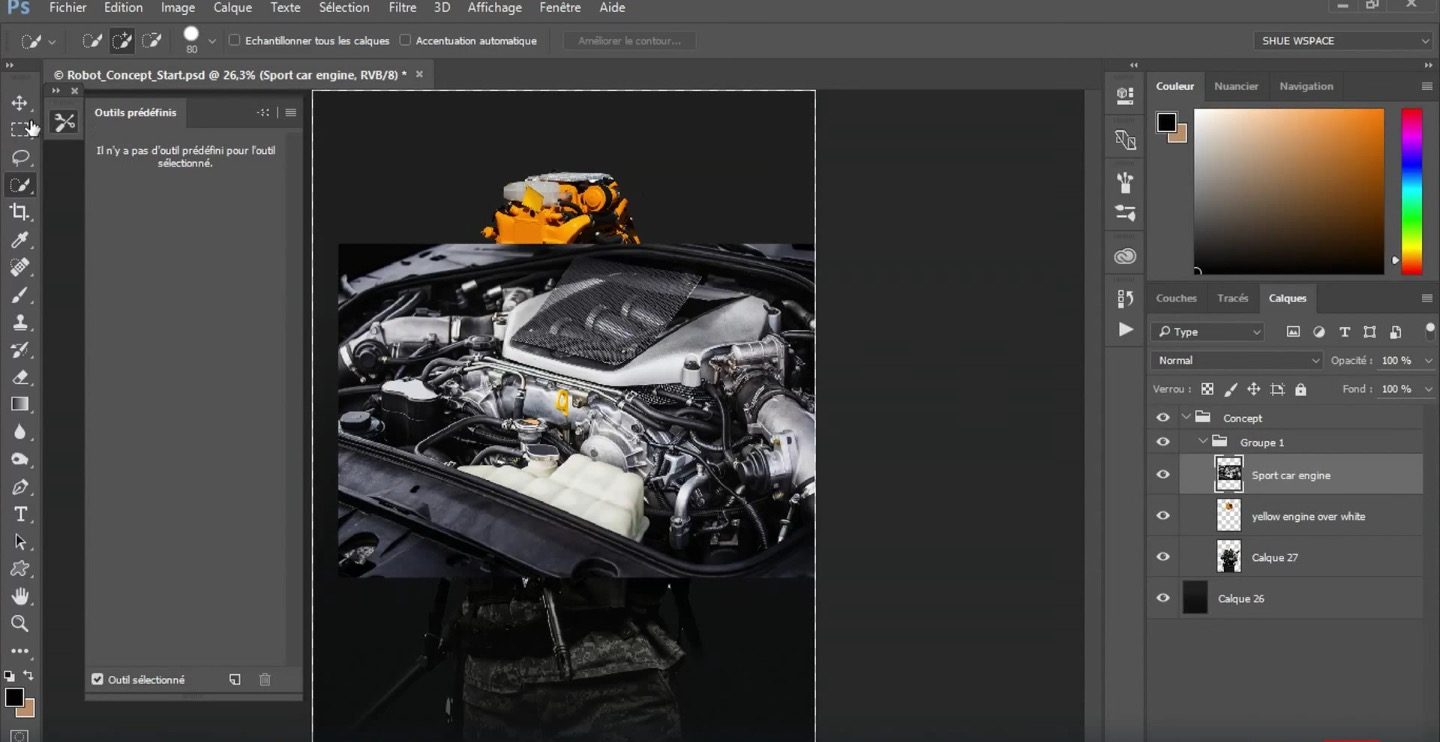
Task: Filter layers by text type icon
Action: 1344,332
